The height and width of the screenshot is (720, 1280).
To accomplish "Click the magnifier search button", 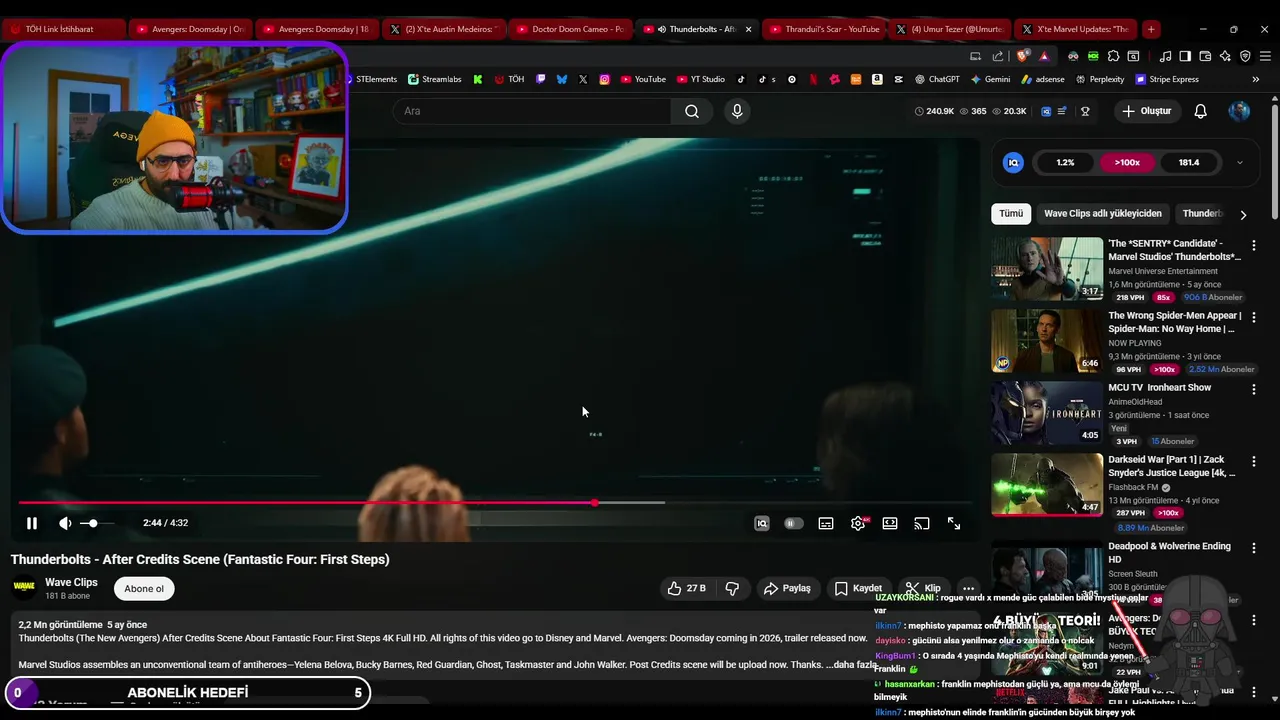I will 692,111.
